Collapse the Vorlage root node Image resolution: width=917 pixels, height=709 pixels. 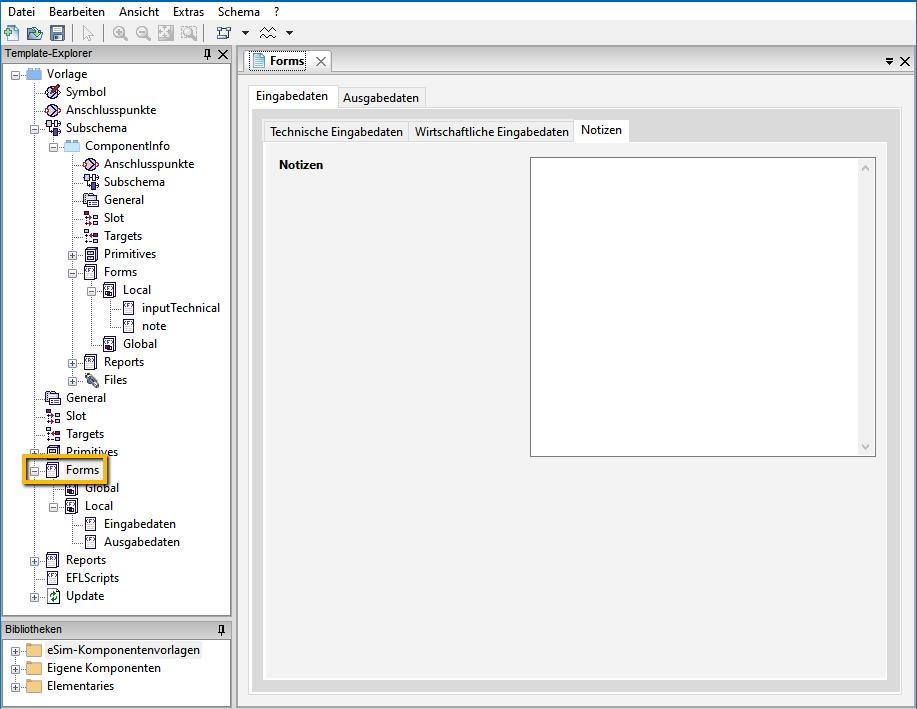[15, 75]
